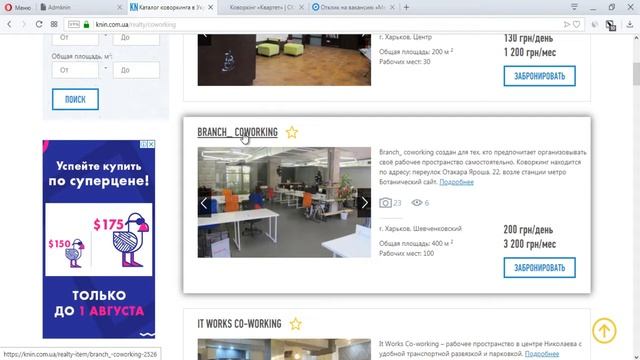Book Branch coworking via ЗАБРОНИРОВАТЬ button
640x360 pixels.
(x=540, y=268)
